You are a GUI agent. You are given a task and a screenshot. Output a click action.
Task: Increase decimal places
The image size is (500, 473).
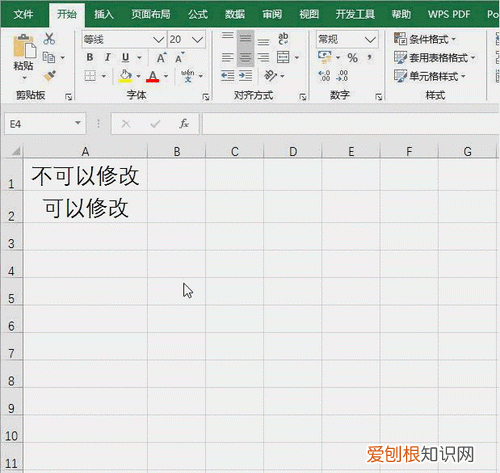point(324,76)
